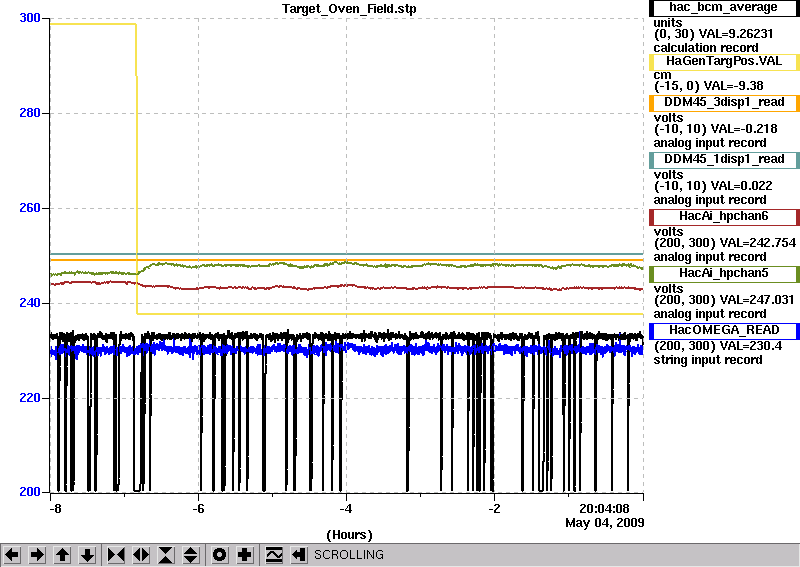The width and height of the screenshot is (800, 567).
Task: Click the VAL=-0.218 readout
Action: tap(742, 129)
